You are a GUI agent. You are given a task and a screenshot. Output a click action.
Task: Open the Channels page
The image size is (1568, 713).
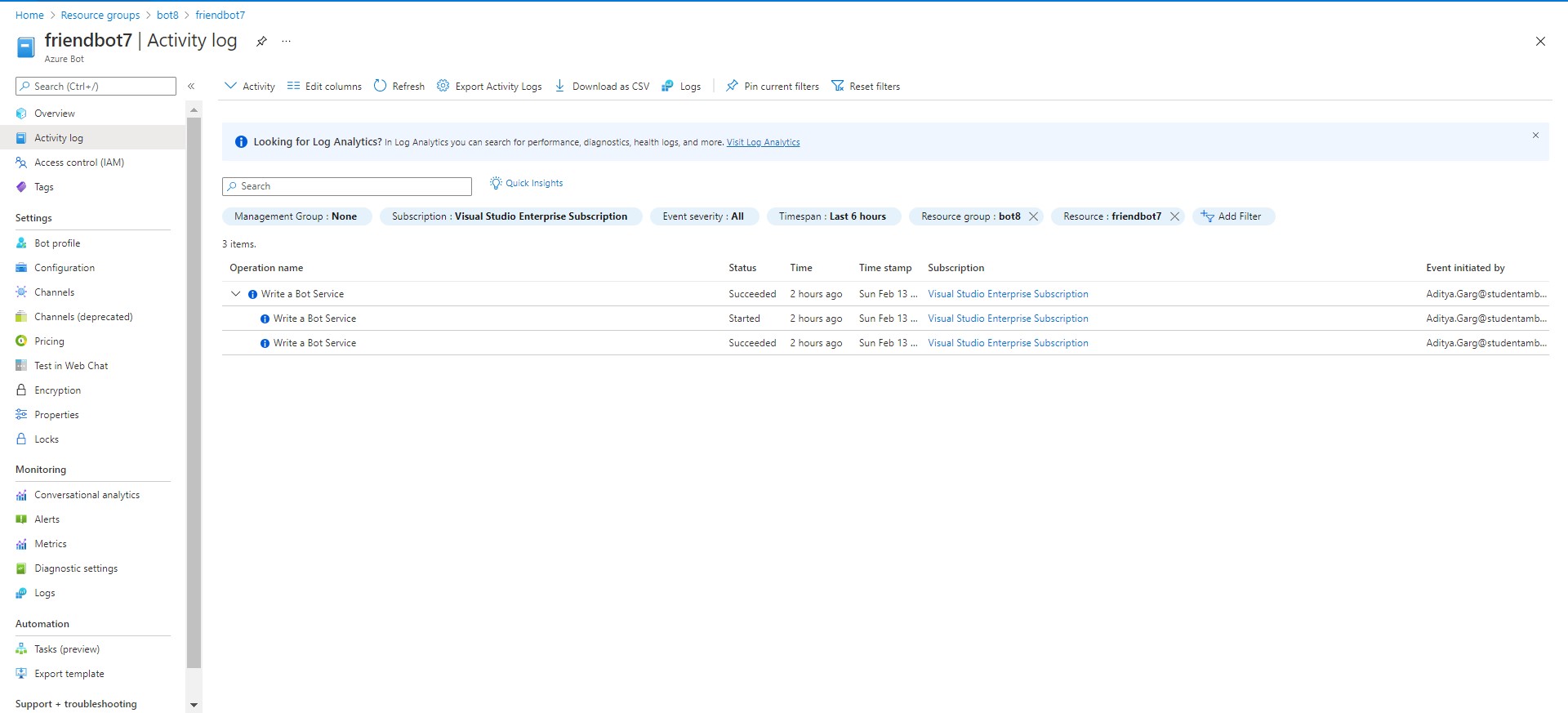tap(93, 292)
